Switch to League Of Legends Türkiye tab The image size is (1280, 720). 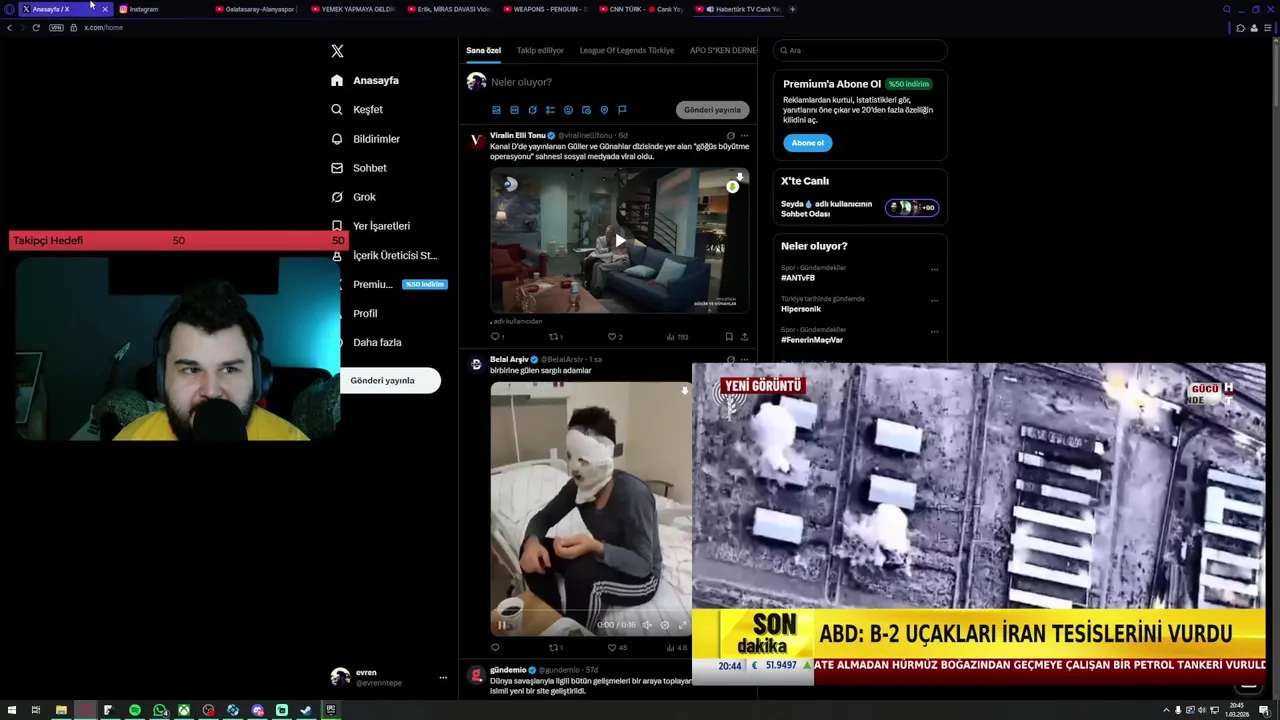pyautogui.click(x=627, y=50)
